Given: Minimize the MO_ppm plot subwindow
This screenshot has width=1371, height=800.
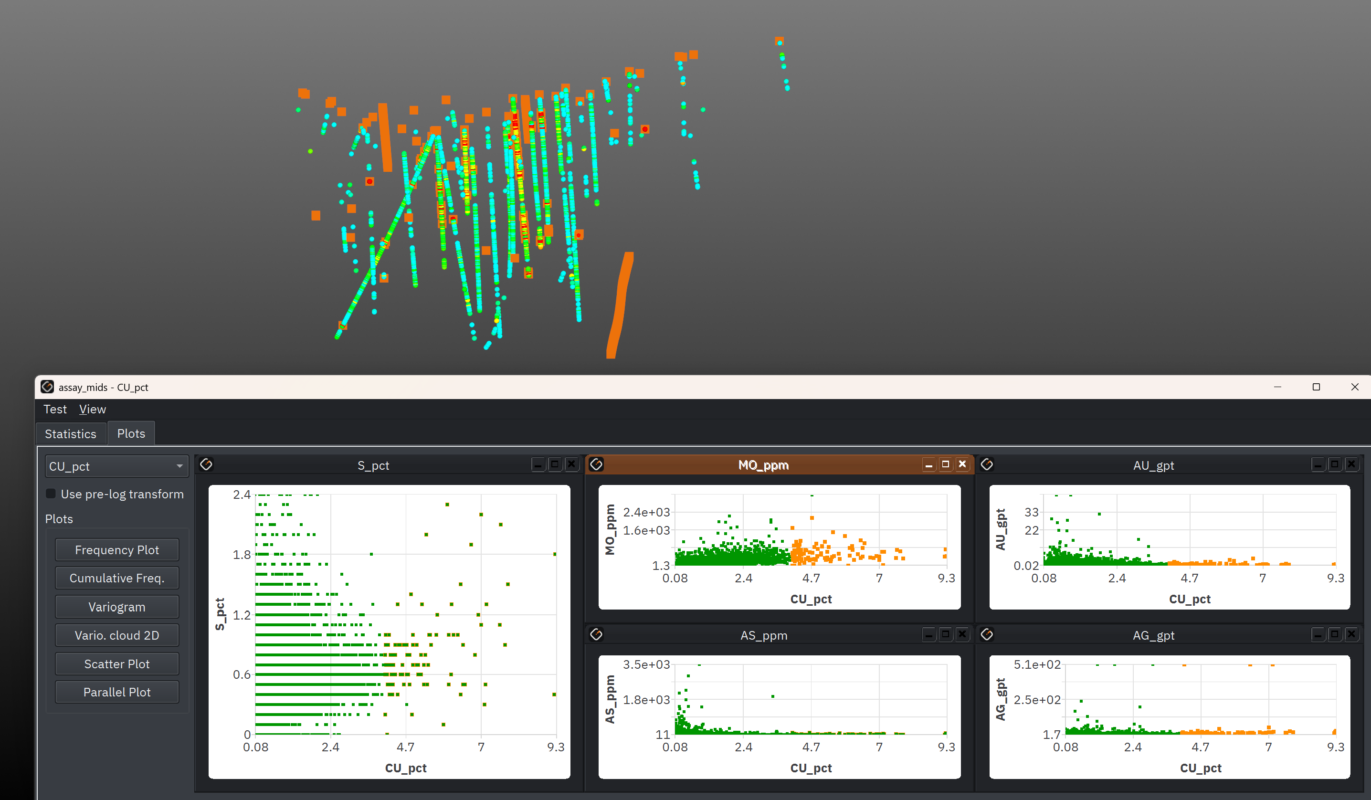Looking at the screenshot, I should [x=928, y=465].
